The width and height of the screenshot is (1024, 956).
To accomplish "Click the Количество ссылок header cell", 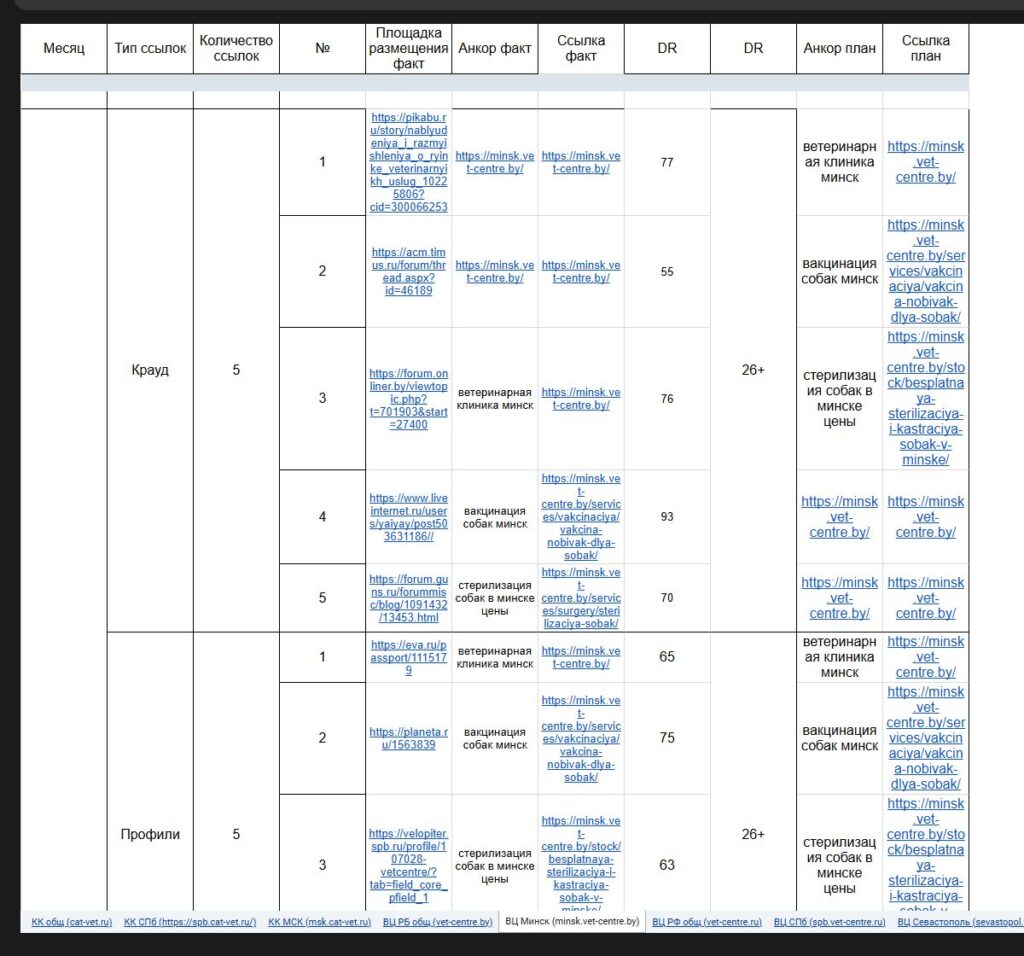I will [236, 48].
